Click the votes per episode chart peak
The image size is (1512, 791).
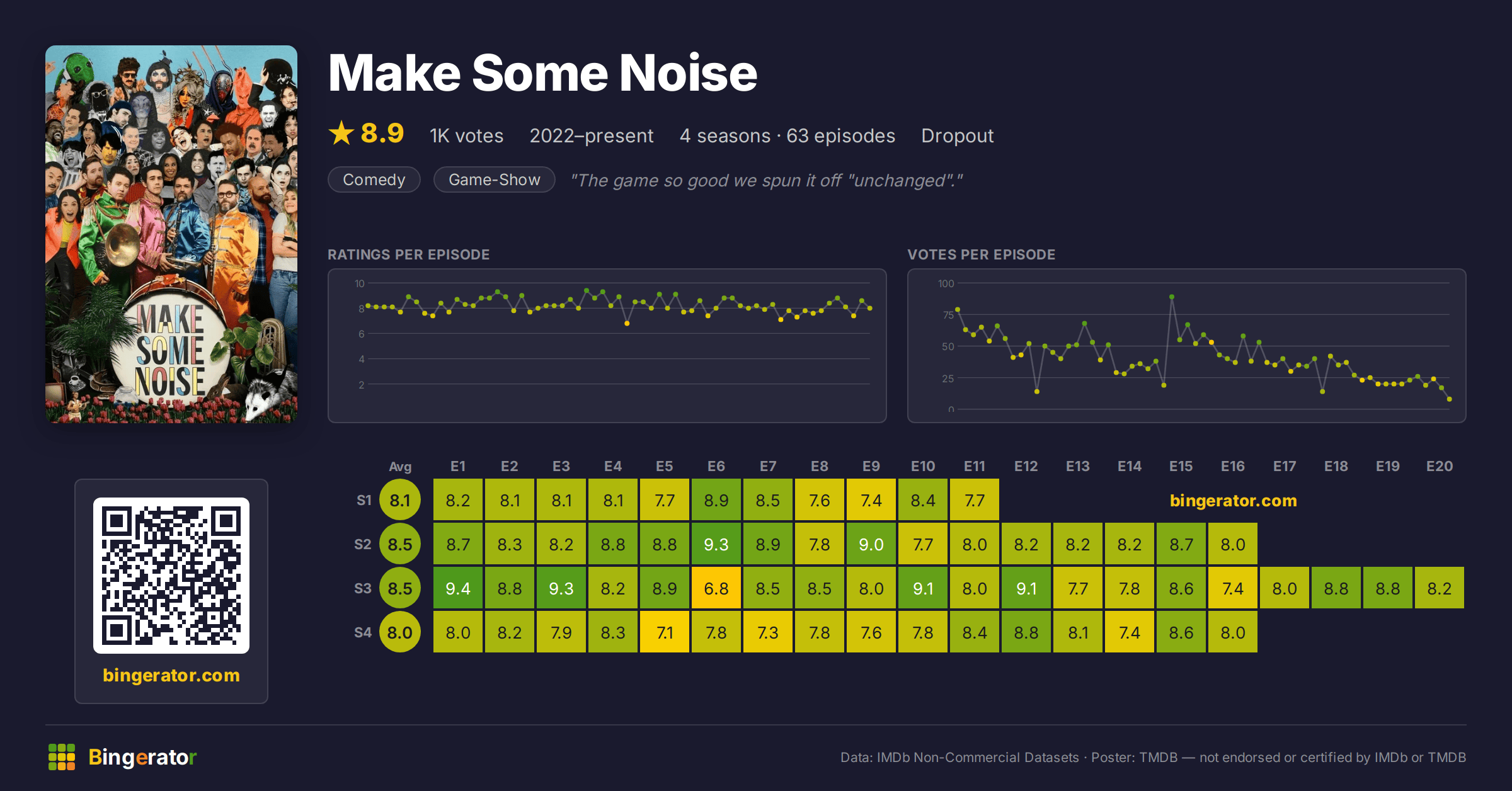[1172, 296]
